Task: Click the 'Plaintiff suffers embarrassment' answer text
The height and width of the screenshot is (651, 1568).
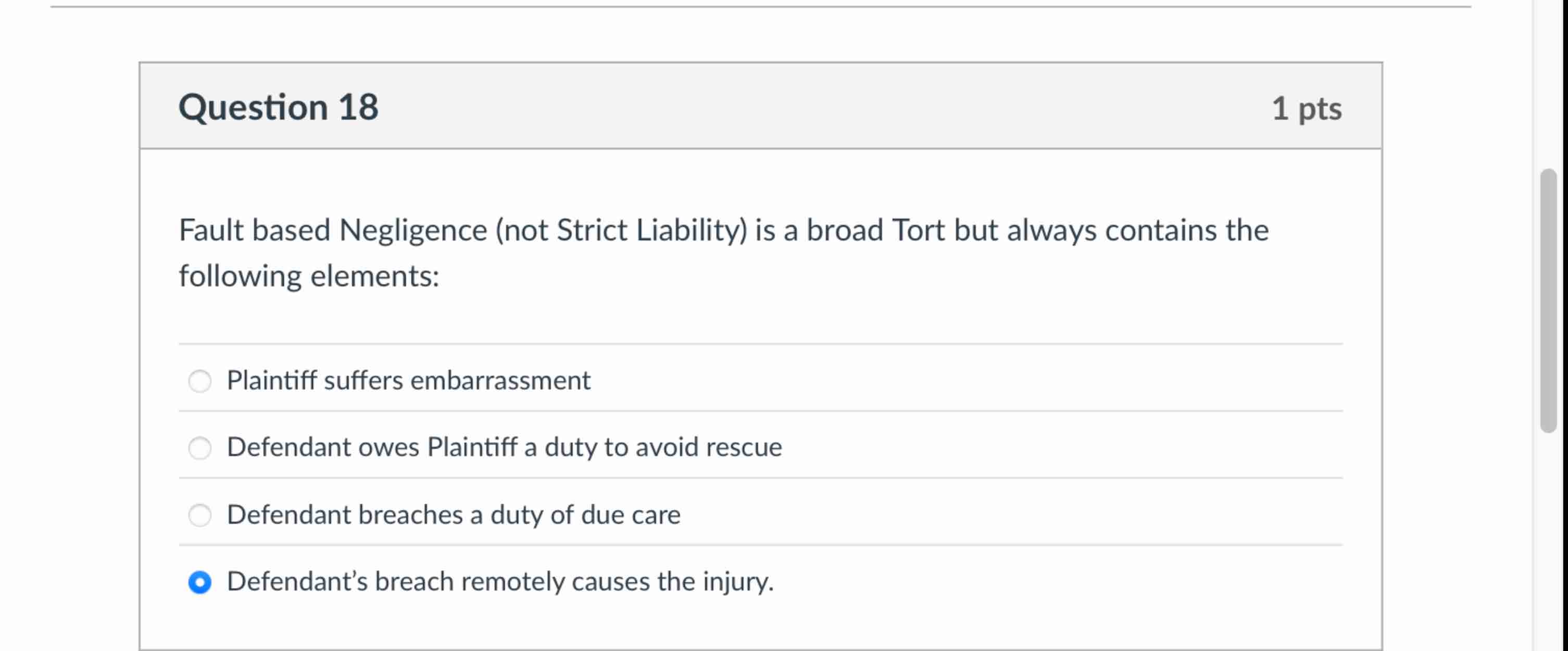Action: (408, 380)
